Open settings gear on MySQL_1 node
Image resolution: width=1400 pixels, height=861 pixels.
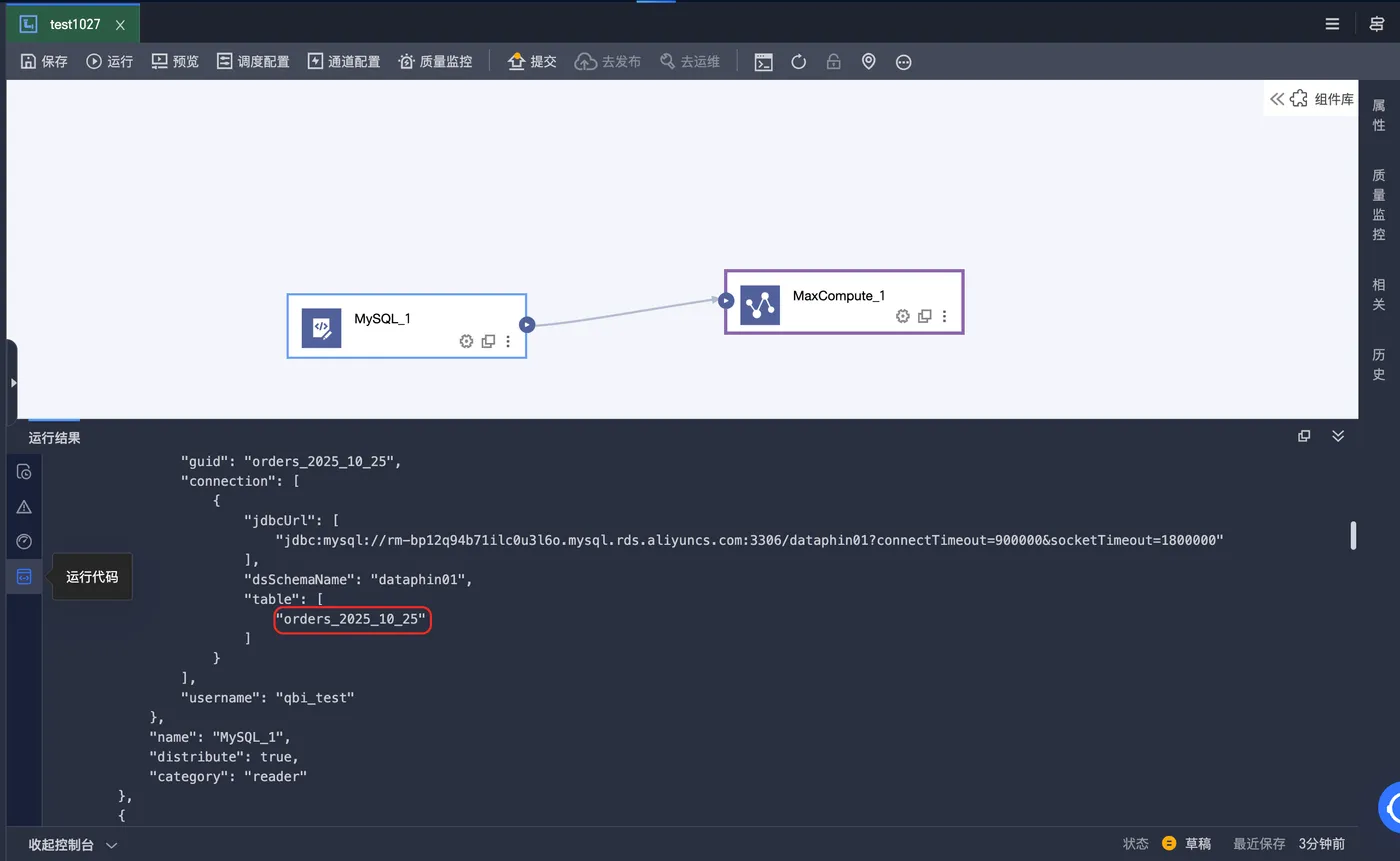pyautogui.click(x=466, y=341)
